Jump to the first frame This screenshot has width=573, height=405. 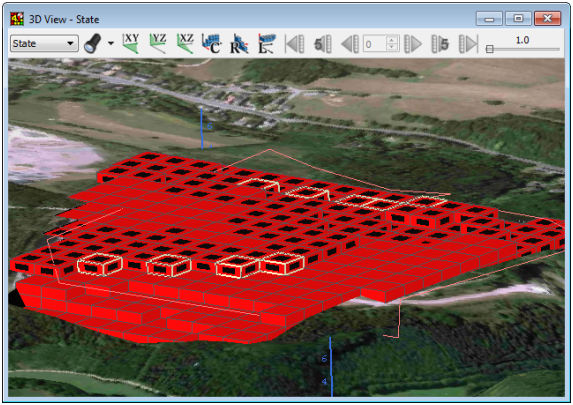(295, 44)
